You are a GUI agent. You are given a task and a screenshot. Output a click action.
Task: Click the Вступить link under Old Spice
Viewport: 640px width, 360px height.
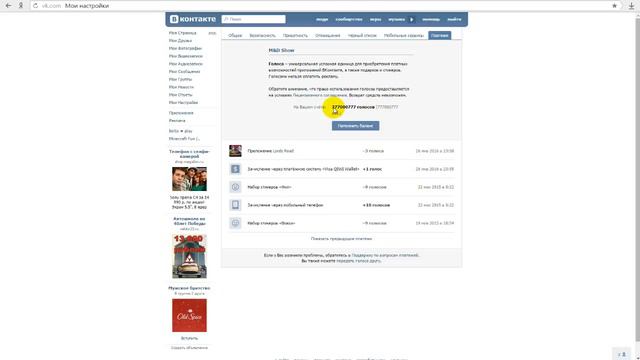pos(189,338)
